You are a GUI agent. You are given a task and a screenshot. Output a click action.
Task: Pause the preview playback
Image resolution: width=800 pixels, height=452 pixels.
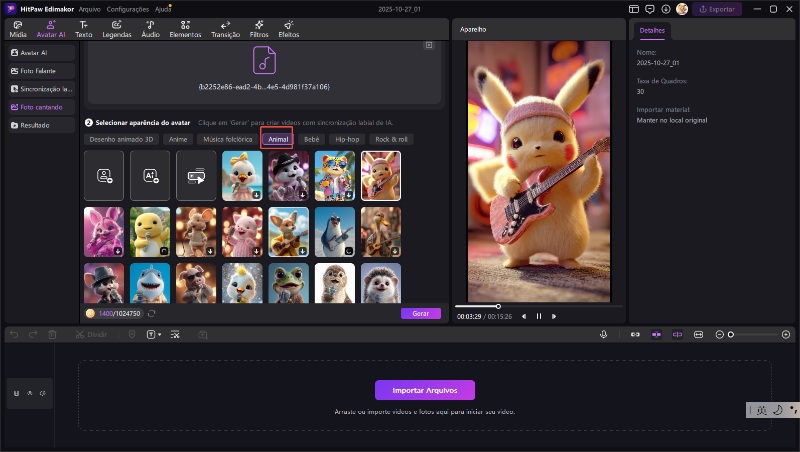(539, 317)
